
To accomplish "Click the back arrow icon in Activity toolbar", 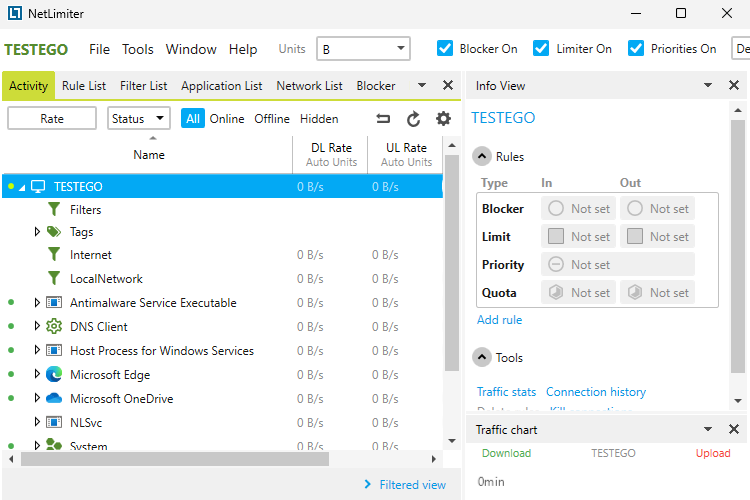I will click(383, 119).
